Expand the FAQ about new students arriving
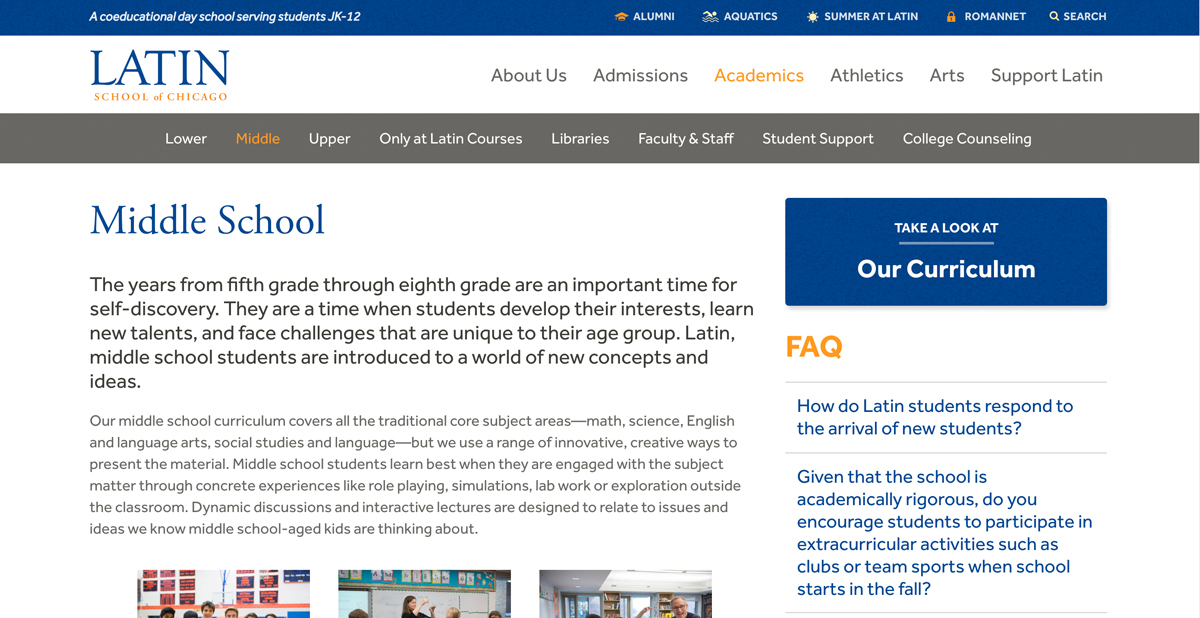This screenshot has height=618, width=1200. [934, 417]
